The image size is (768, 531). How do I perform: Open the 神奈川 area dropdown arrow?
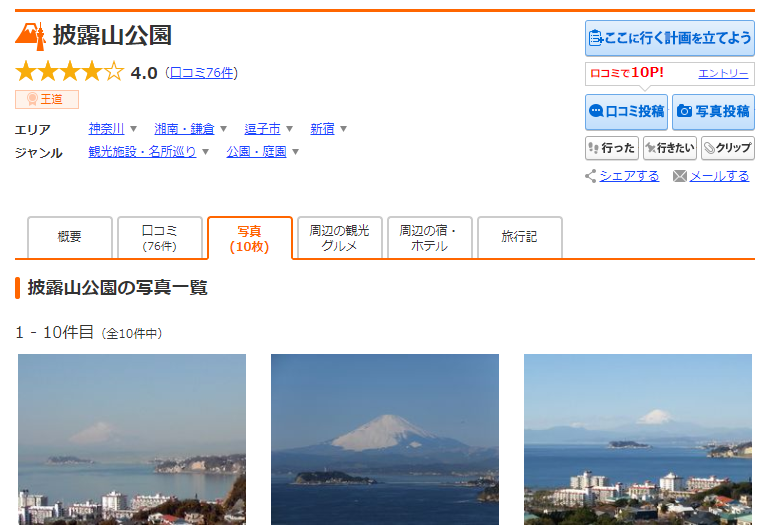133,129
